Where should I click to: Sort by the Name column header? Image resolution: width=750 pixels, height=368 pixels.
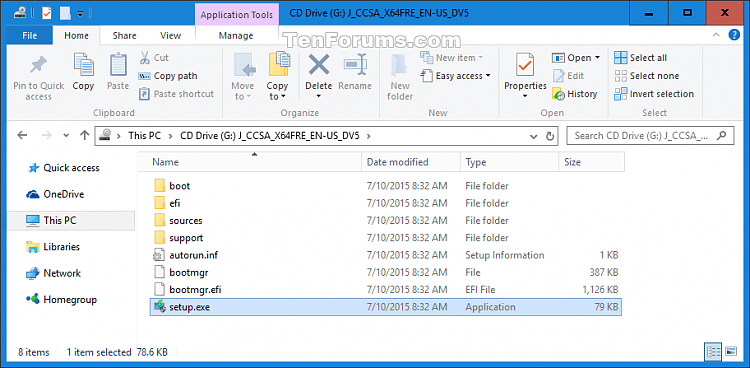pyautogui.click(x=250, y=162)
